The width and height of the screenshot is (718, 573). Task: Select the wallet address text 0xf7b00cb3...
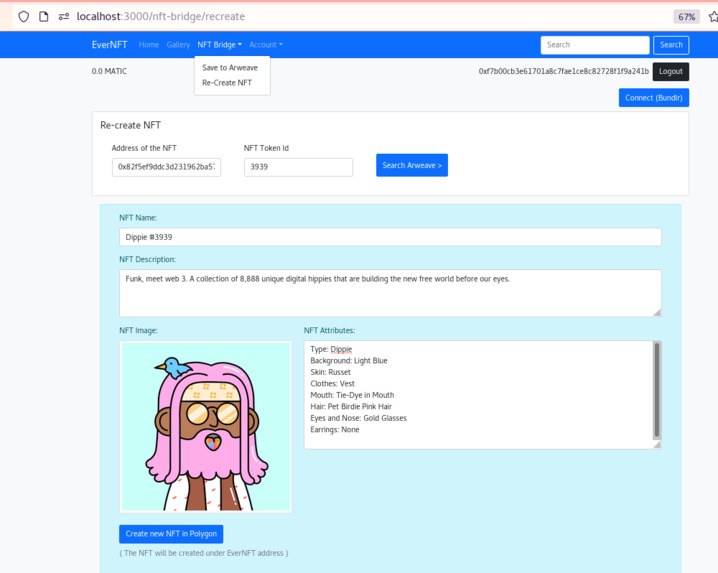coord(564,71)
